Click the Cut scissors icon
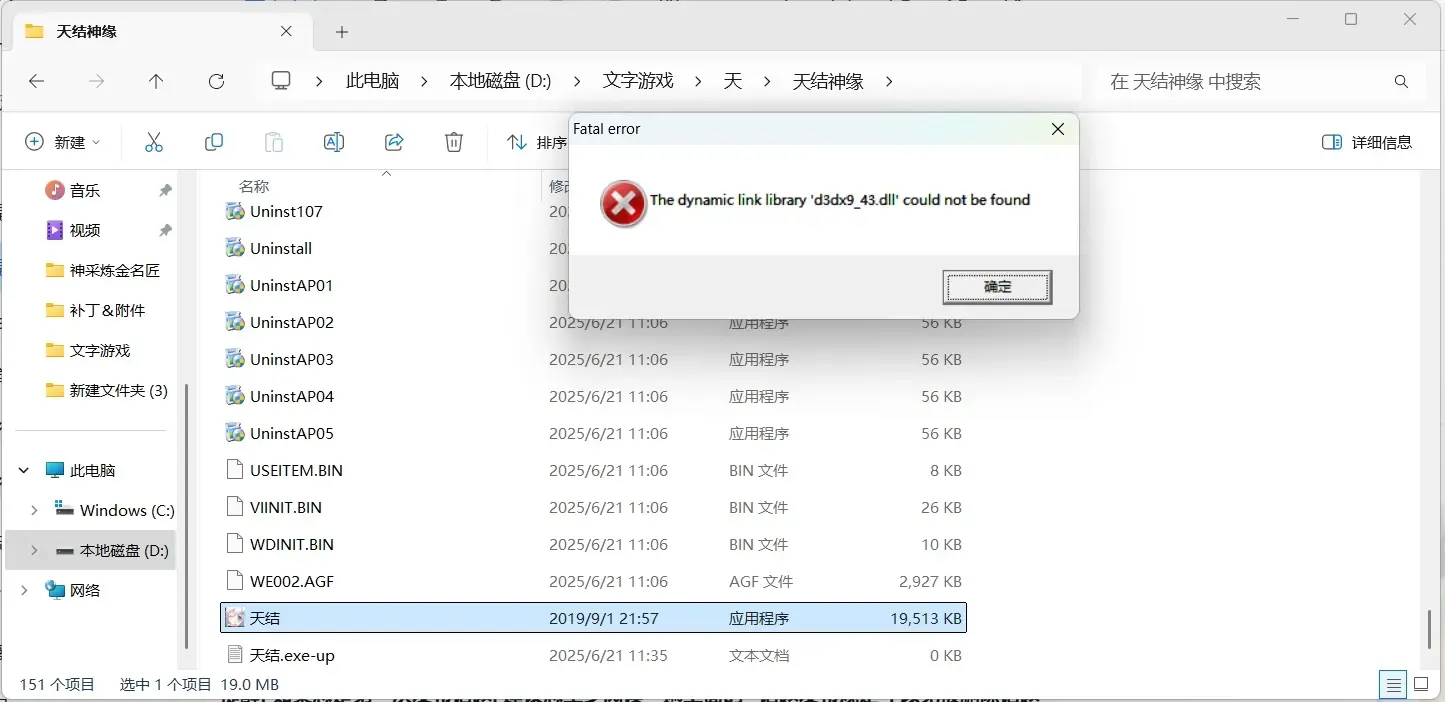 coord(154,142)
